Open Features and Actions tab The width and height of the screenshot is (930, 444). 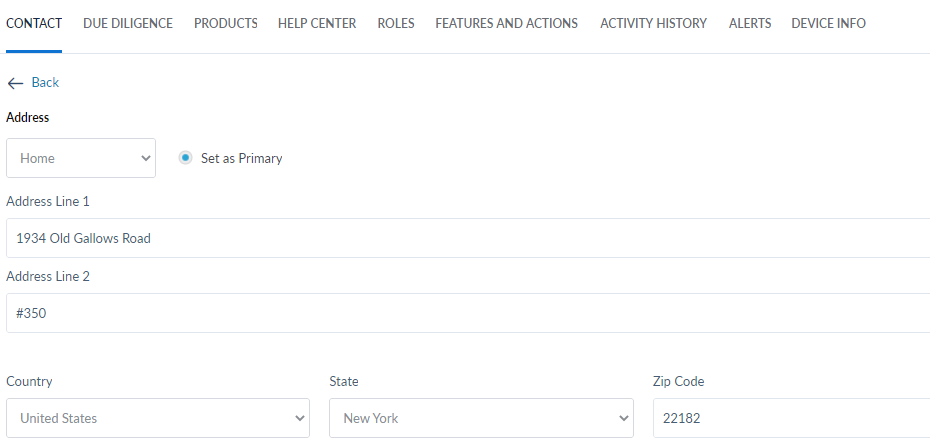[507, 23]
